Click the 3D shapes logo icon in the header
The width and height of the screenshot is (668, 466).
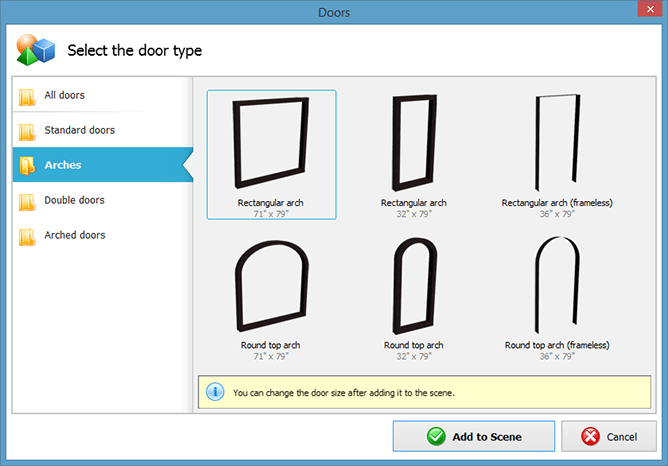click(35, 50)
